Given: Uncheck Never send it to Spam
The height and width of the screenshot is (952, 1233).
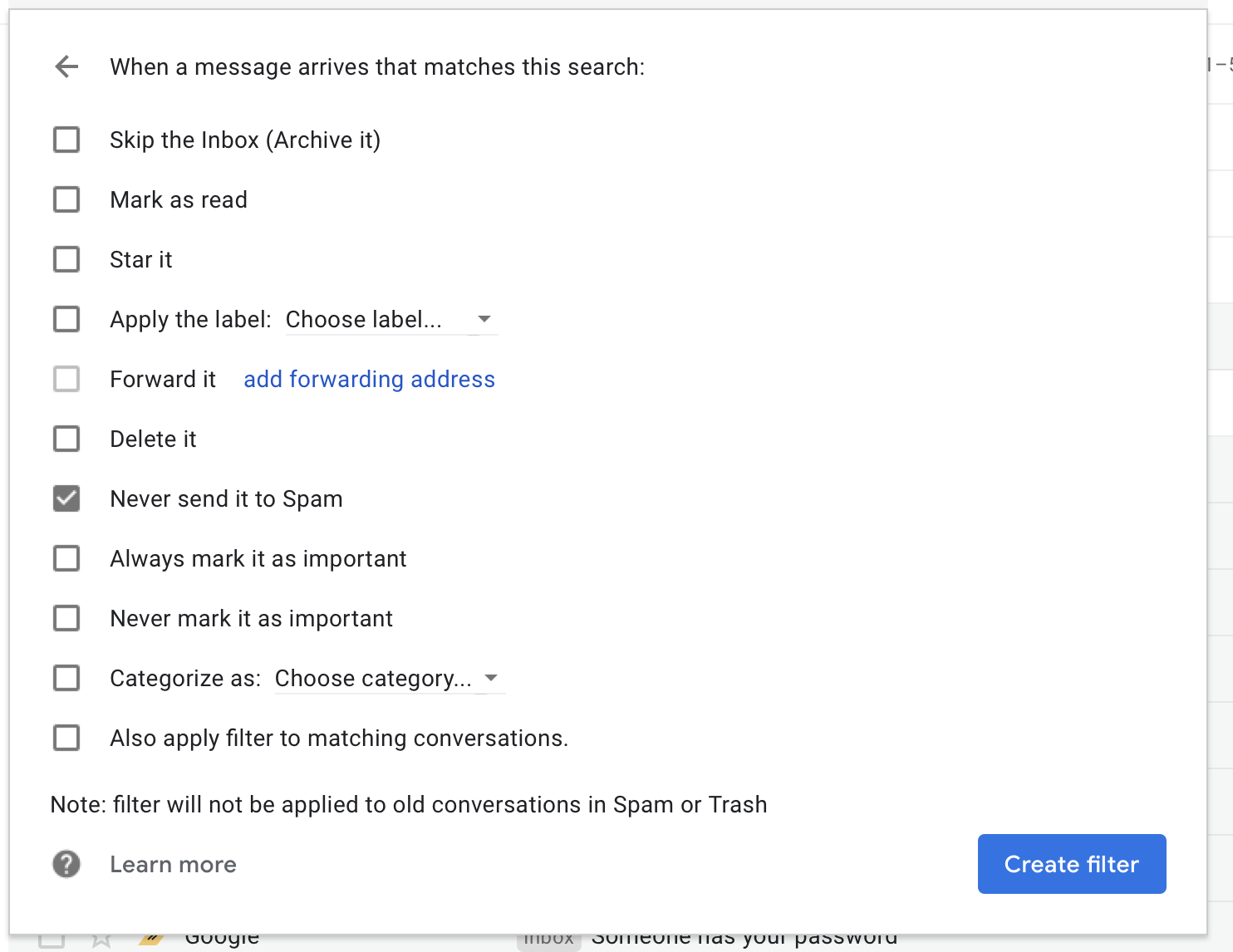Looking at the screenshot, I should (x=66, y=498).
